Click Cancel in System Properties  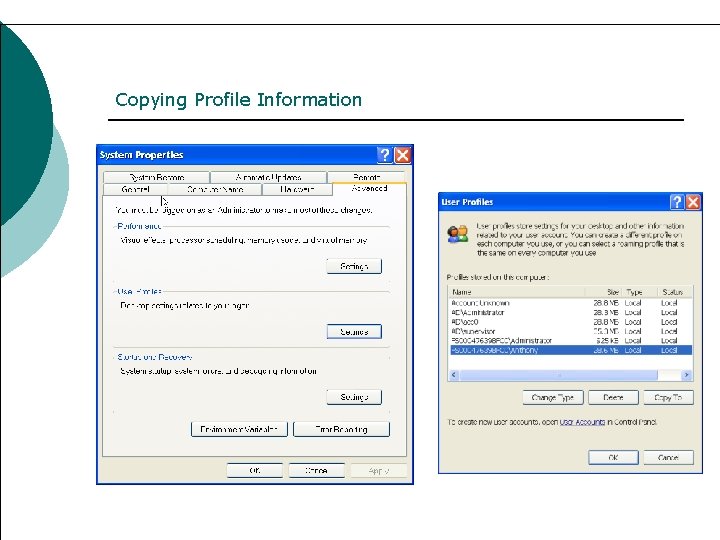316,471
